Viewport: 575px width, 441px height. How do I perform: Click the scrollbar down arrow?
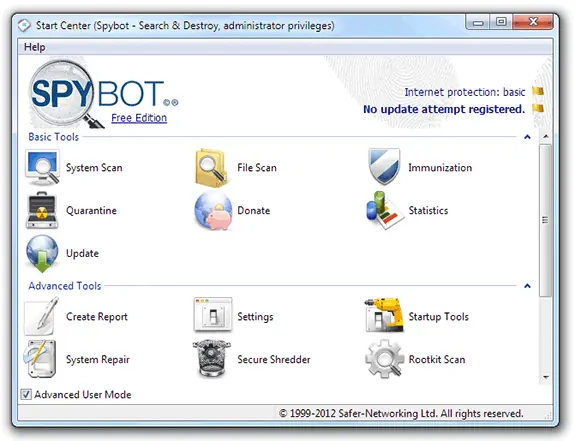click(x=546, y=377)
